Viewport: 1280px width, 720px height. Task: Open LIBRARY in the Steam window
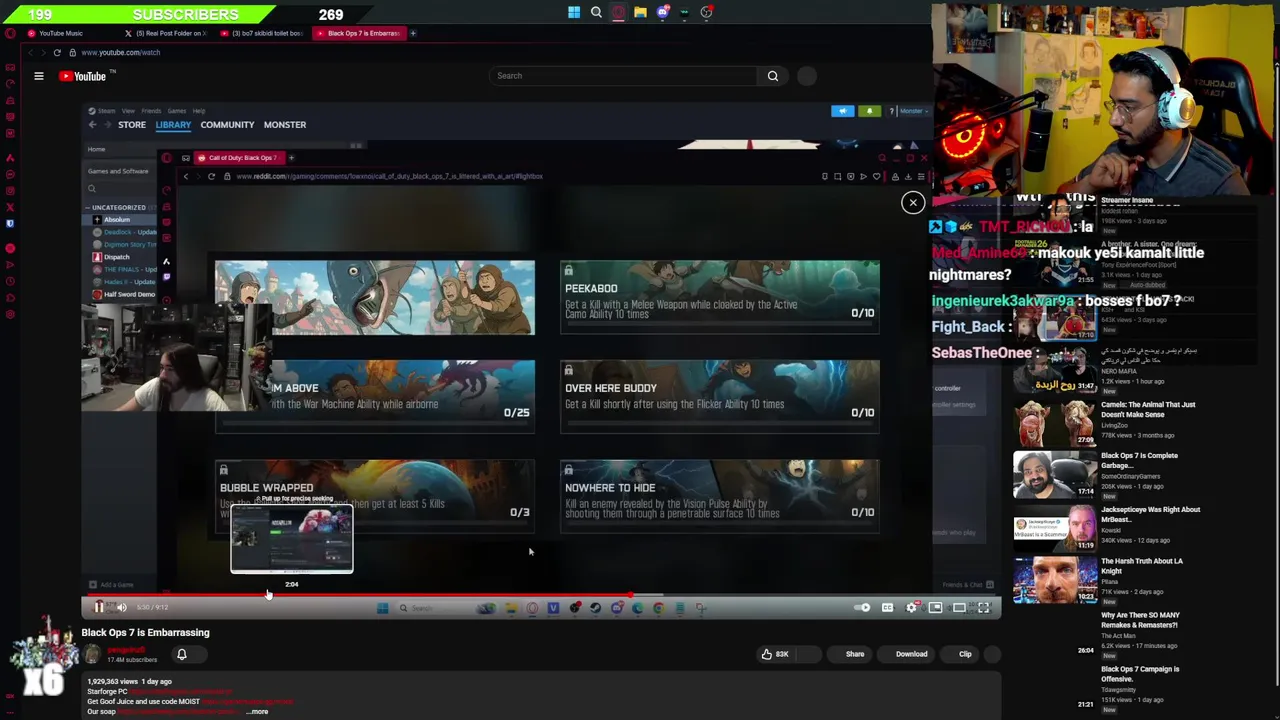[x=173, y=125]
